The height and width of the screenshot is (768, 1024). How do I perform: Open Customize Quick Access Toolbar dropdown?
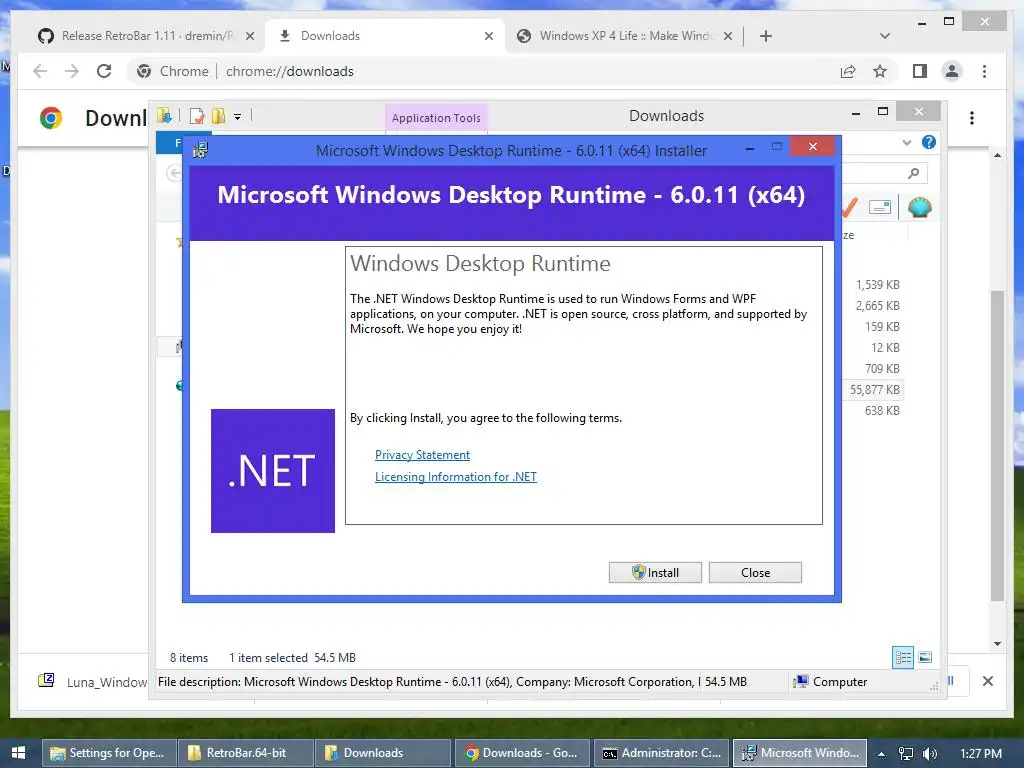tap(238, 117)
